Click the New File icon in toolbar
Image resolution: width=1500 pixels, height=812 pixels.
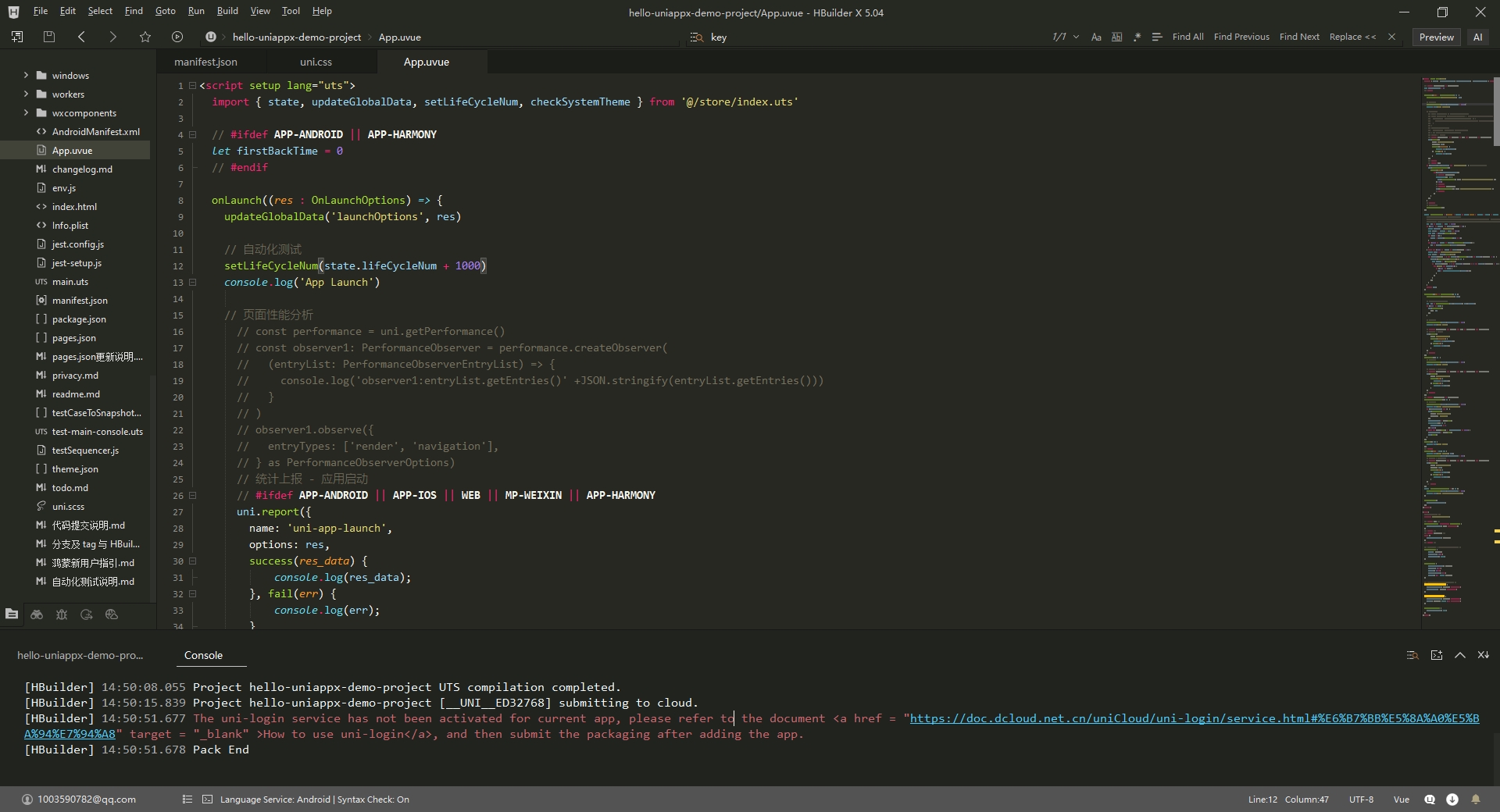17,37
